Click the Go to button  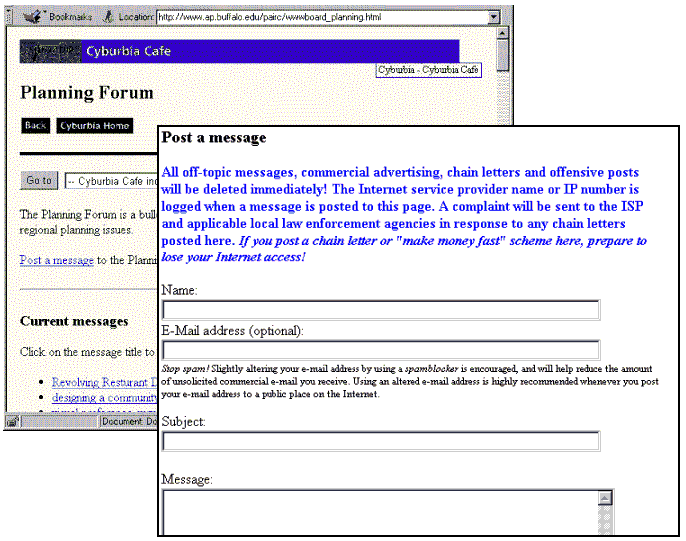[x=39, y=181]
